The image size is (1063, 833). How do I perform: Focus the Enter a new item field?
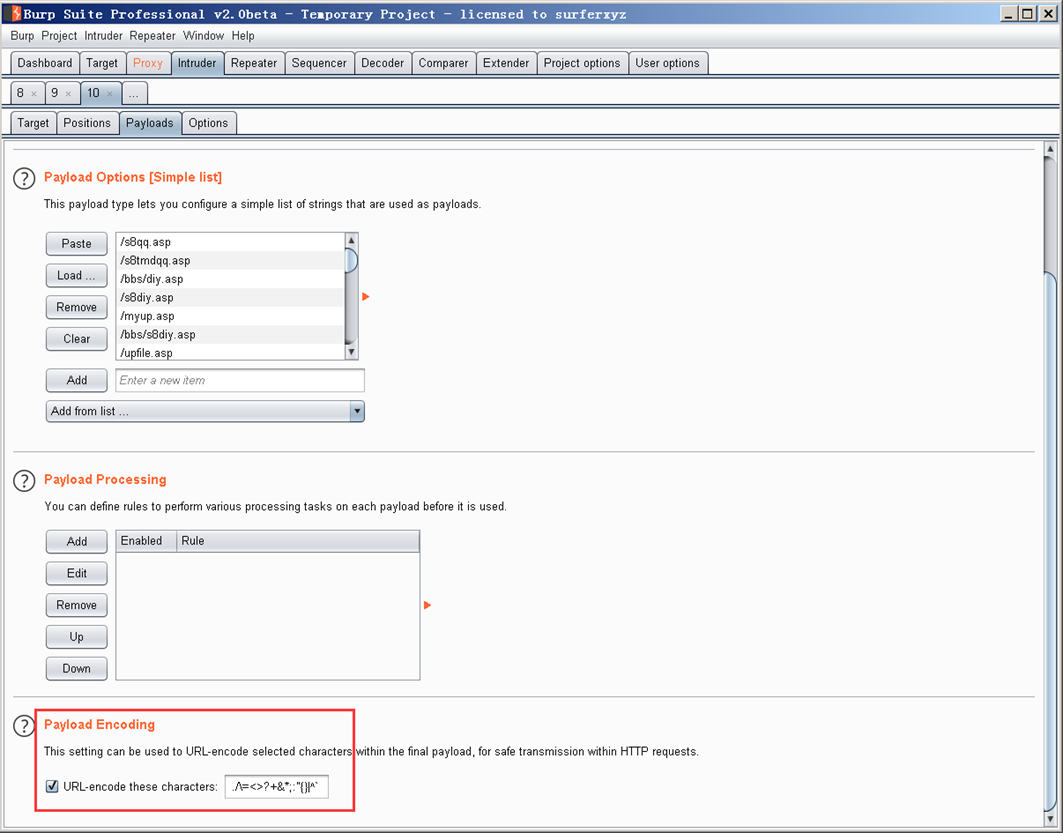click(240, 380)
